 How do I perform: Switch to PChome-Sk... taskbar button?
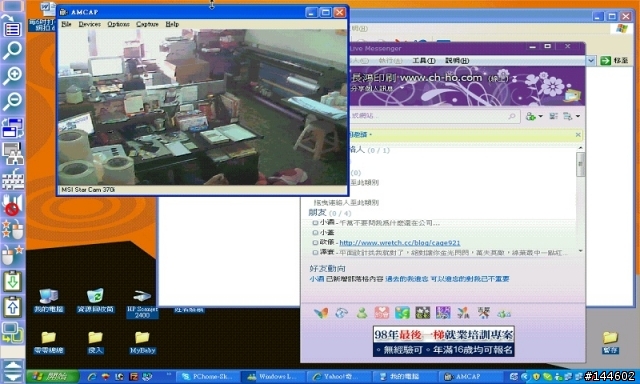point(207,376)
